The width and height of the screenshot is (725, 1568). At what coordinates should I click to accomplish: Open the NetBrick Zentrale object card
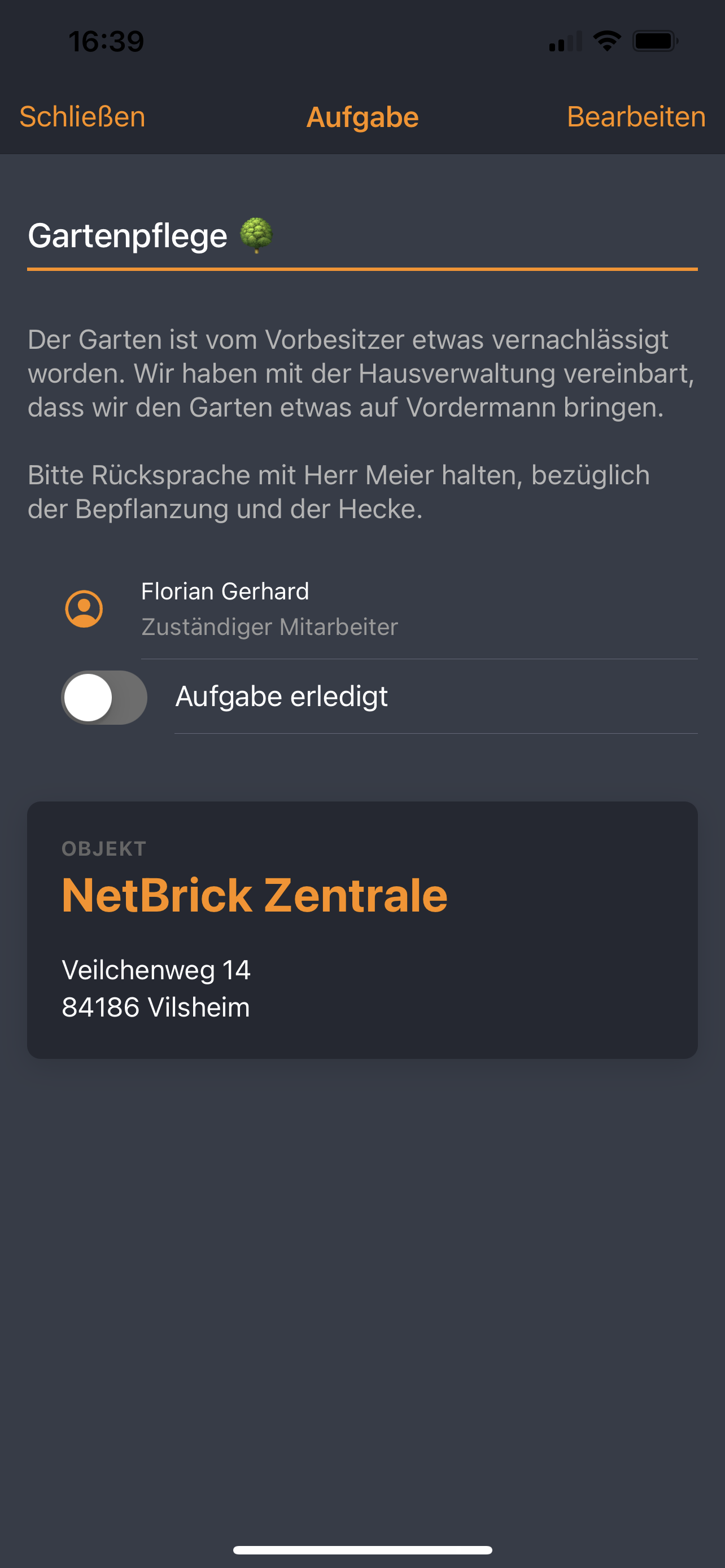362,930
